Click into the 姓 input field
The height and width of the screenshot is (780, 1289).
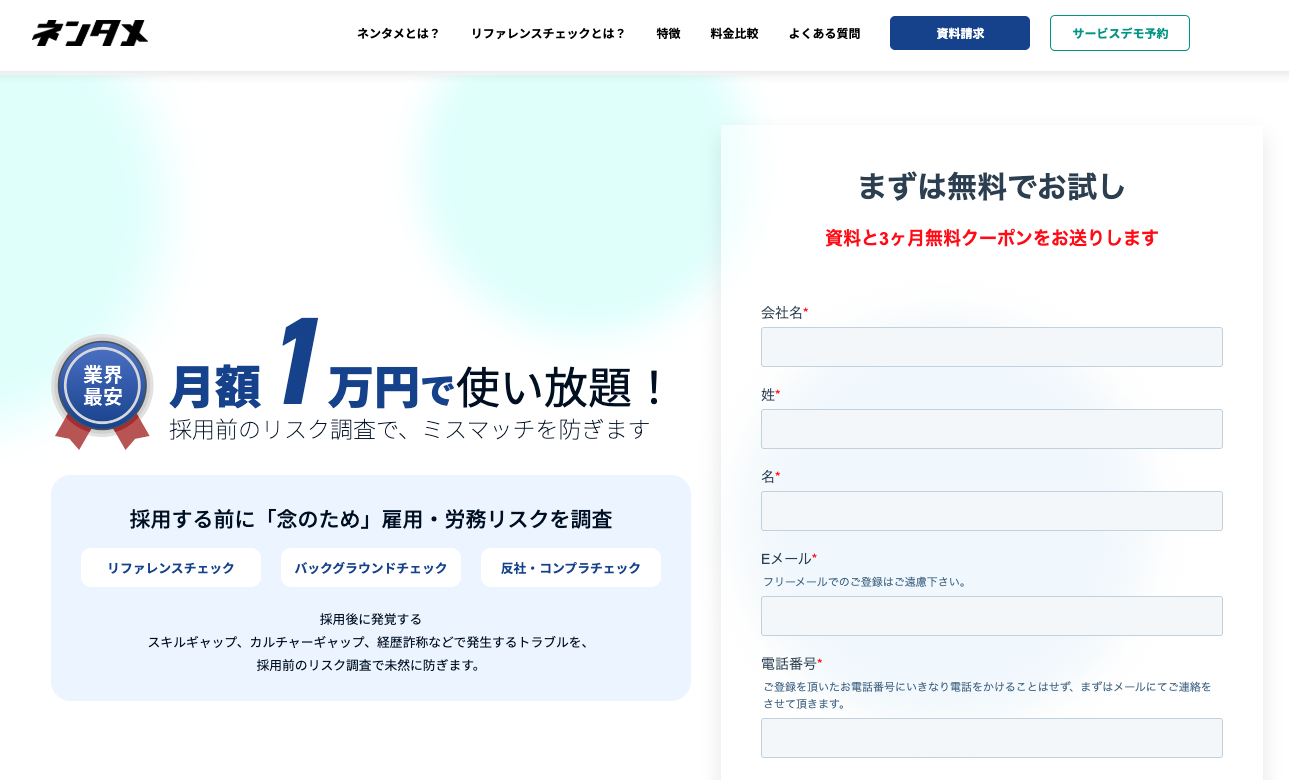point(992,429)
